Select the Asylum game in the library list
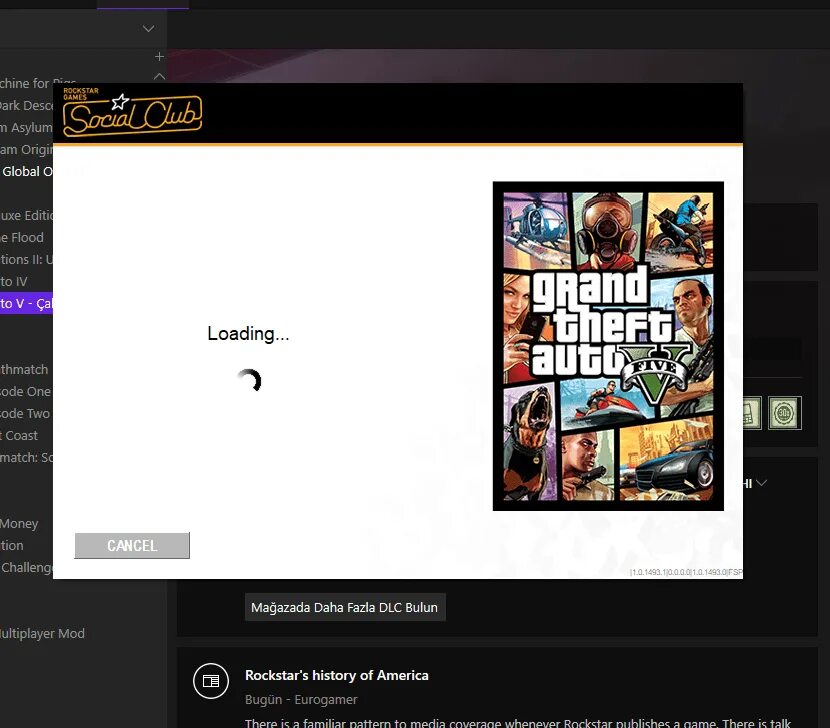Screen dimensions: 830x728 click(x=26, y=128)
